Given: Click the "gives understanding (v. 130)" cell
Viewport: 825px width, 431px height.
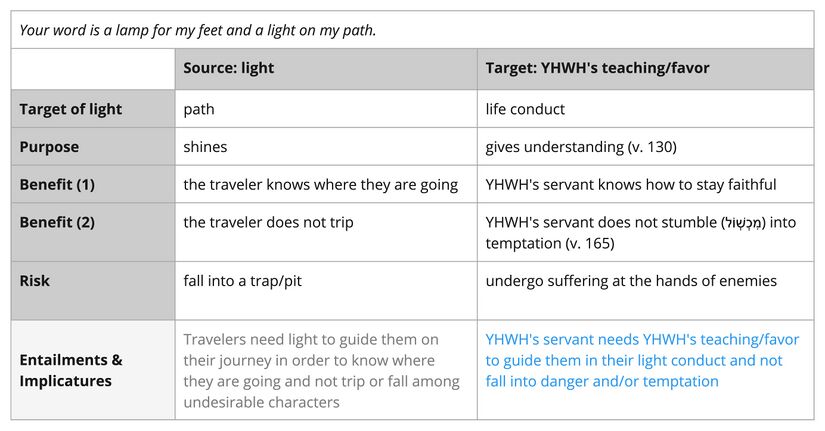Looking at the screenshot, I should coord(581,147).
